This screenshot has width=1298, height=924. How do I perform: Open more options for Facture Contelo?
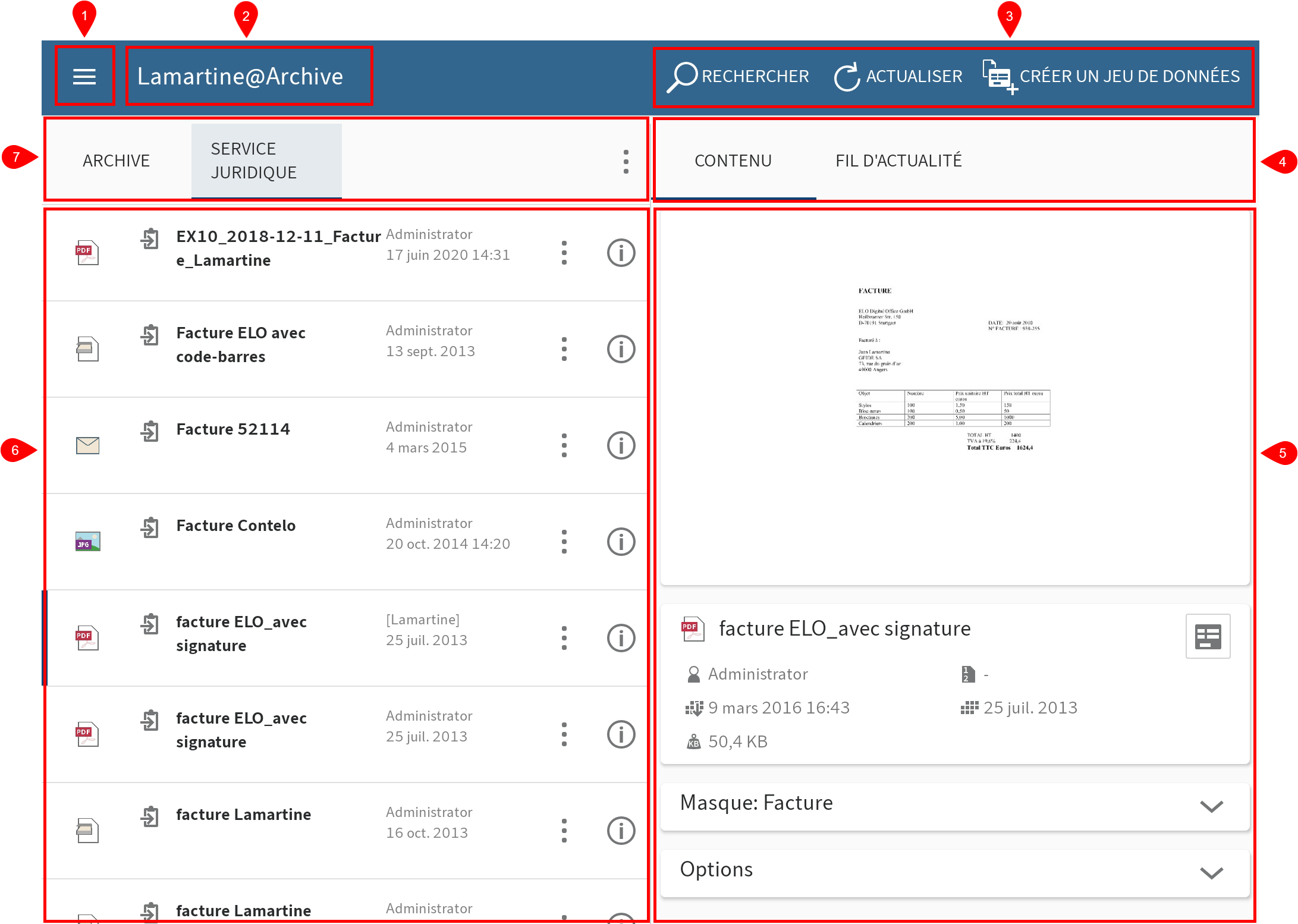(564, 542)
